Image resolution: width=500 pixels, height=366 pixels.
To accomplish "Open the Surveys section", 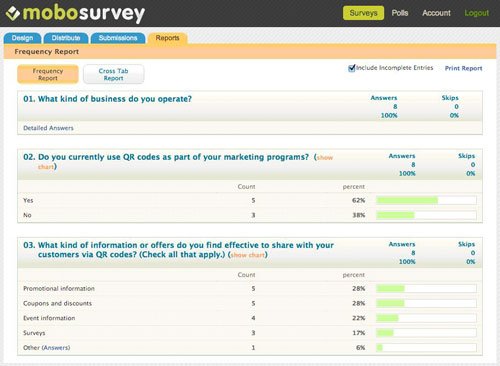I will click(x=363, y=13).
